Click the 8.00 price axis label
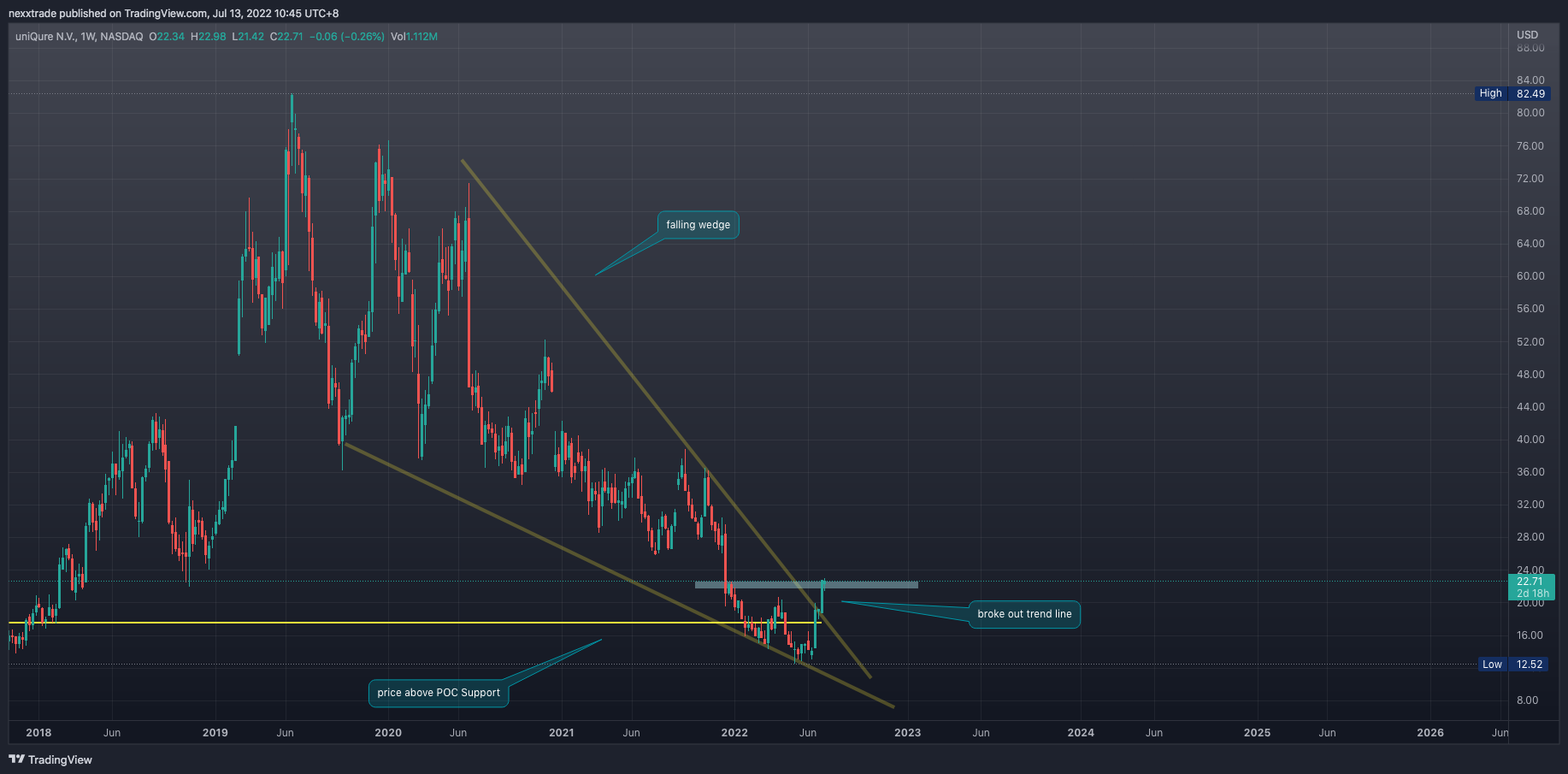 tap(1527, 700)
